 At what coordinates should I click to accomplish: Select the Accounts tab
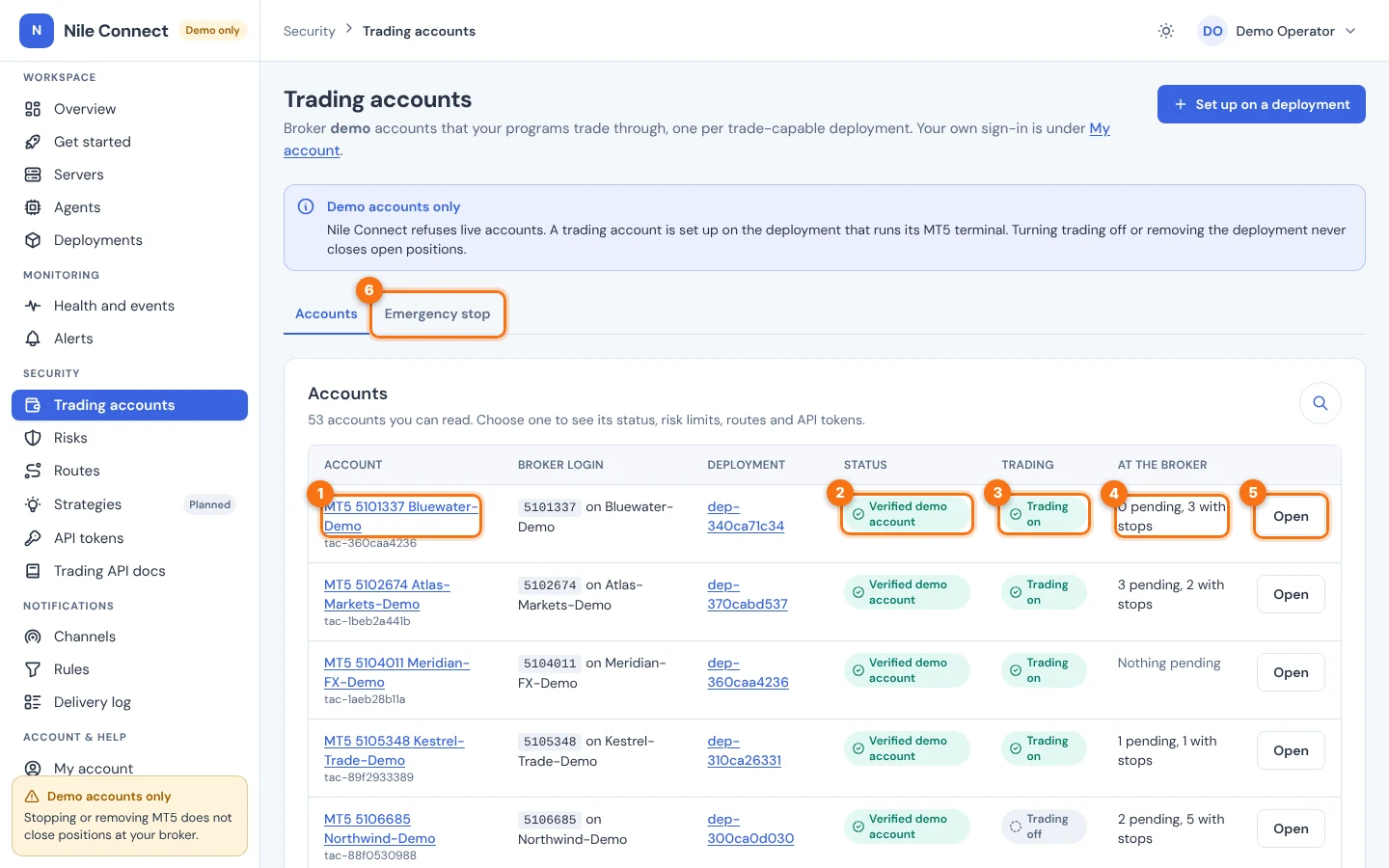(326, 314)
